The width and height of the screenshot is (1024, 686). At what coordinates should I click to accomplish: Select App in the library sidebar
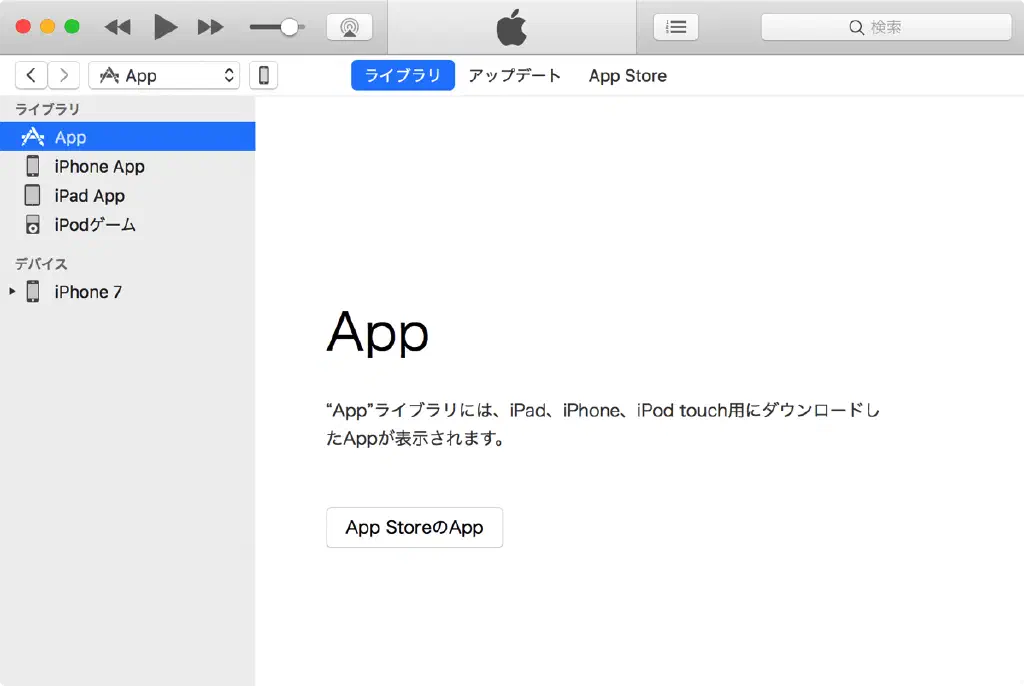pyautogui.click(x=70, y=137)
